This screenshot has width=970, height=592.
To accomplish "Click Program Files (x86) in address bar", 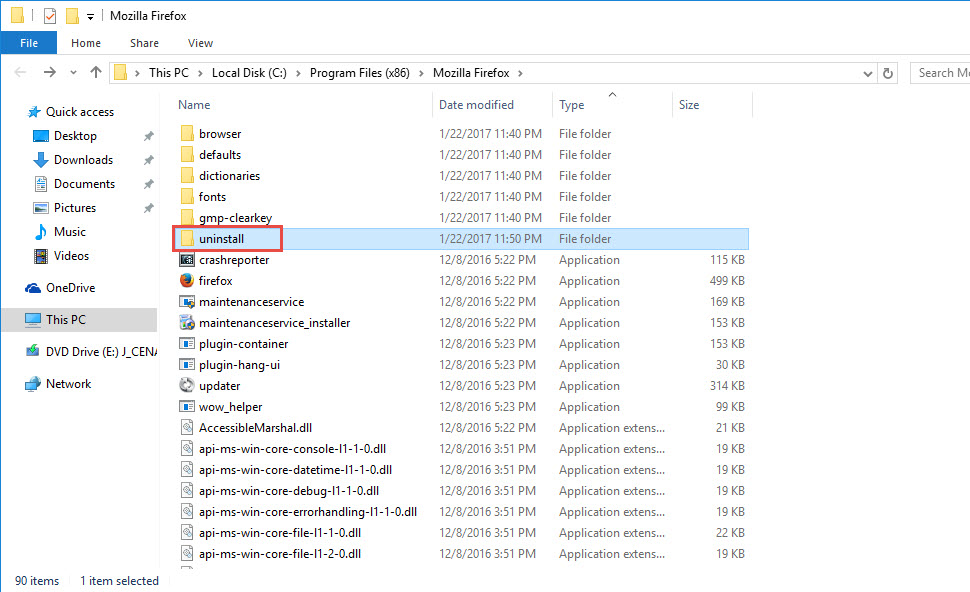I will (x=359, y=73).
